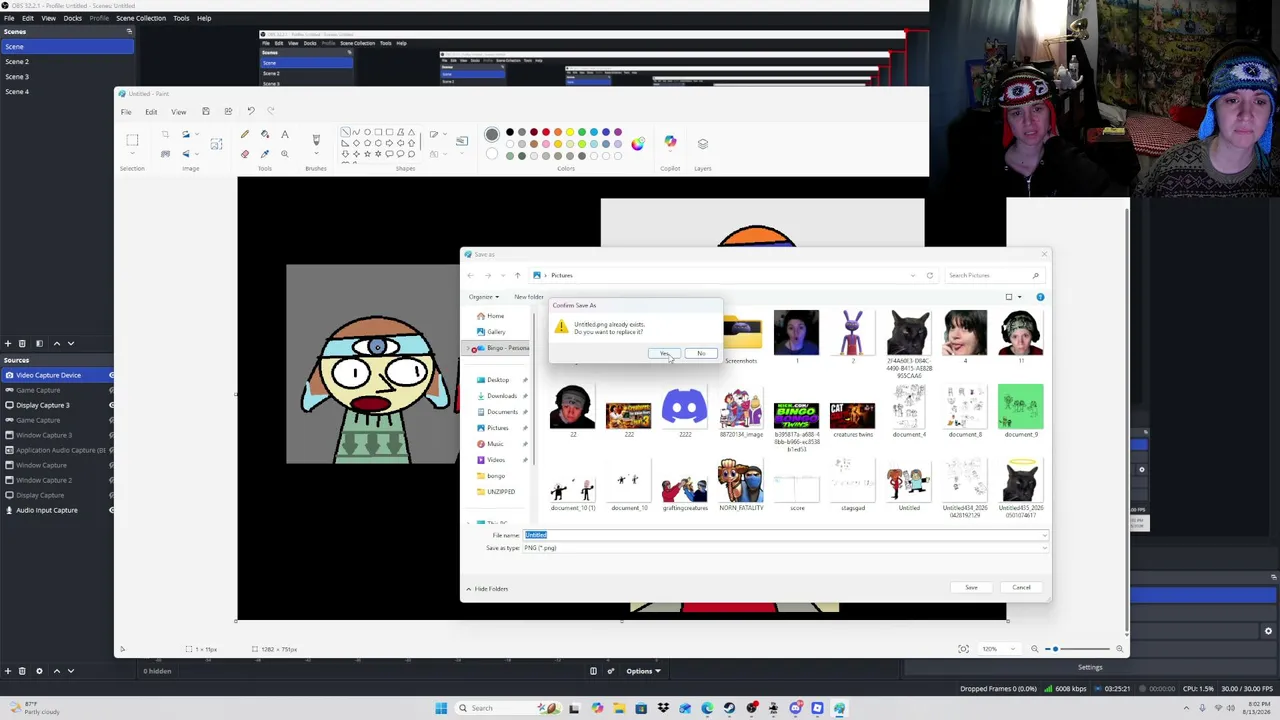Decline replacement with the No button
This screenshot has width=1280, height=720.
tap(701, 353)
